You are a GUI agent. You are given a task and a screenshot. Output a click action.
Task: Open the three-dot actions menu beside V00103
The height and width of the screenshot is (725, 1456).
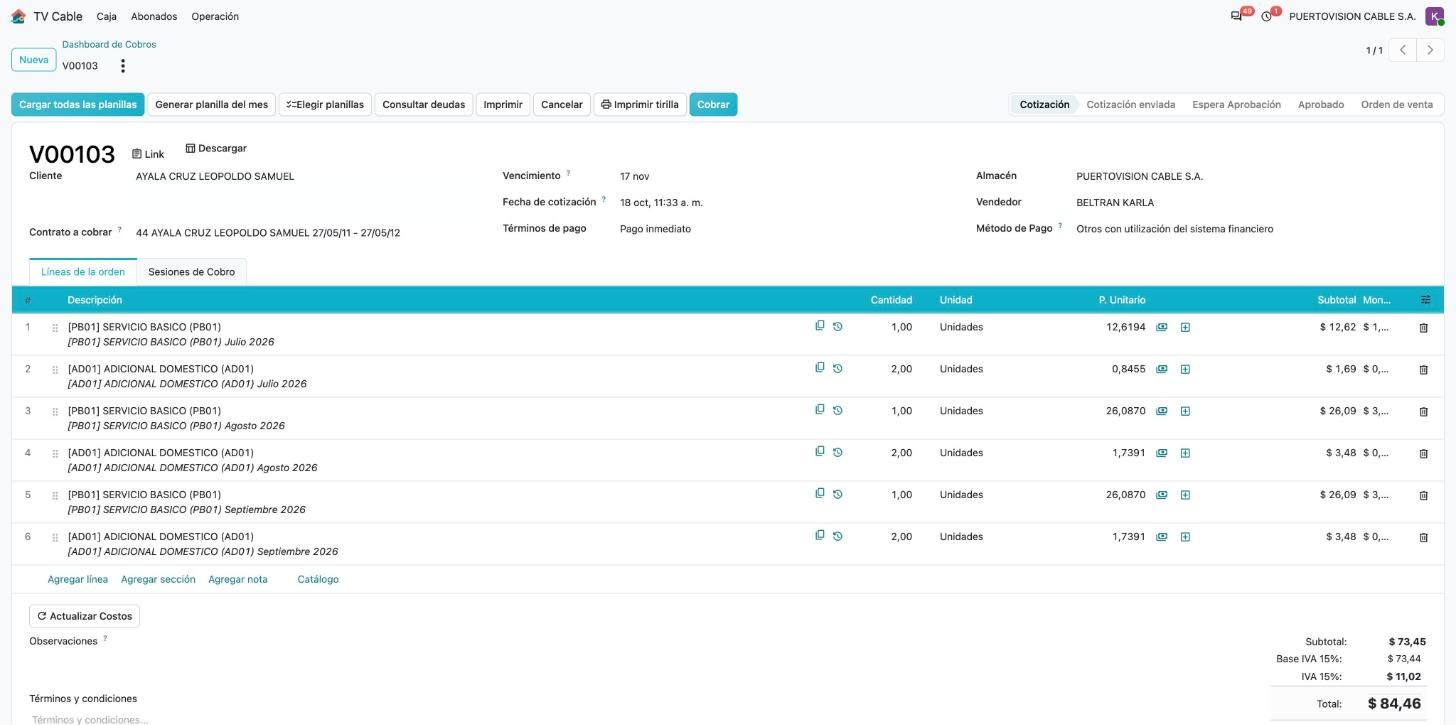pyautogui.click(x=123, y=66)
